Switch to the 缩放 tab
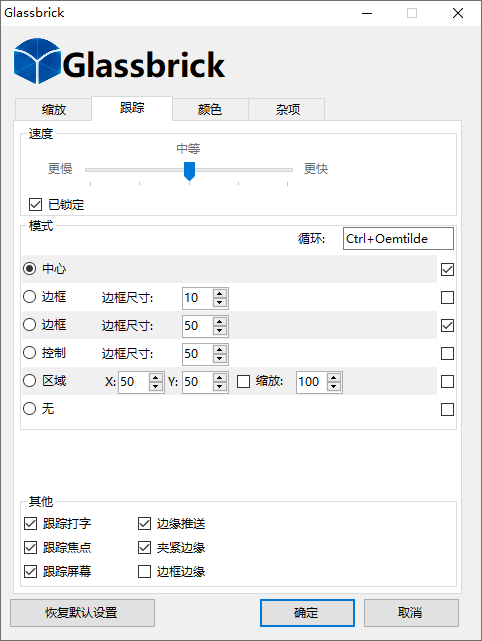482x641 pixels. [53, 109]
